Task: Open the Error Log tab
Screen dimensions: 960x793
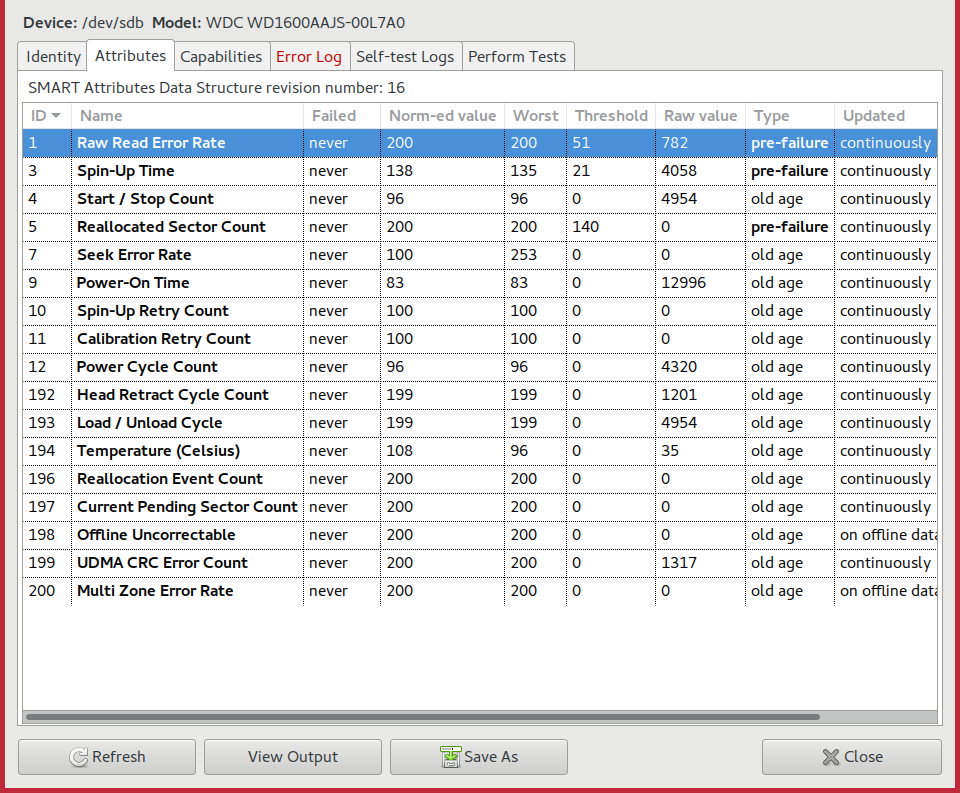Action: pos(308,57)
